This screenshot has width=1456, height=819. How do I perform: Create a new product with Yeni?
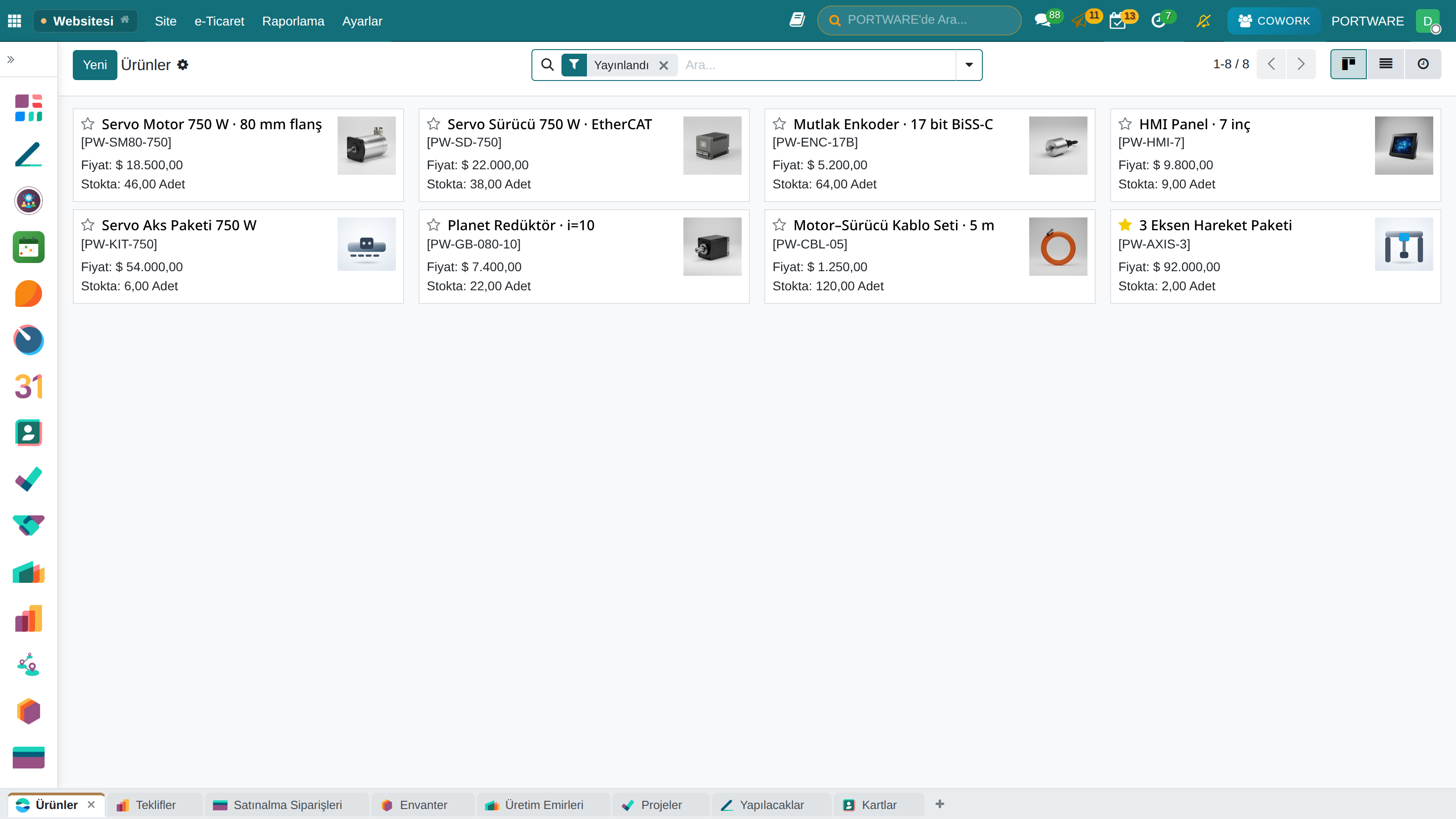coord(94,65)
